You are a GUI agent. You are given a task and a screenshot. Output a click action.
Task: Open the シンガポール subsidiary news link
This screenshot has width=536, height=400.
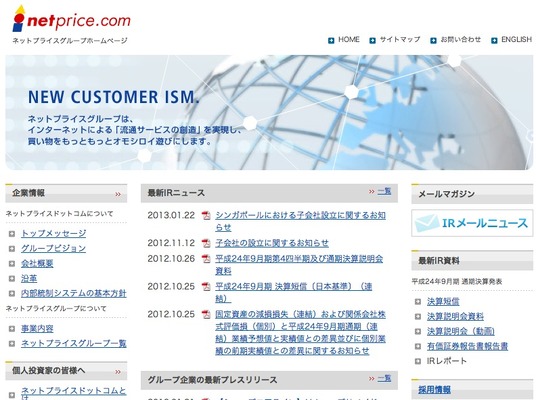(x=300, y=221)
